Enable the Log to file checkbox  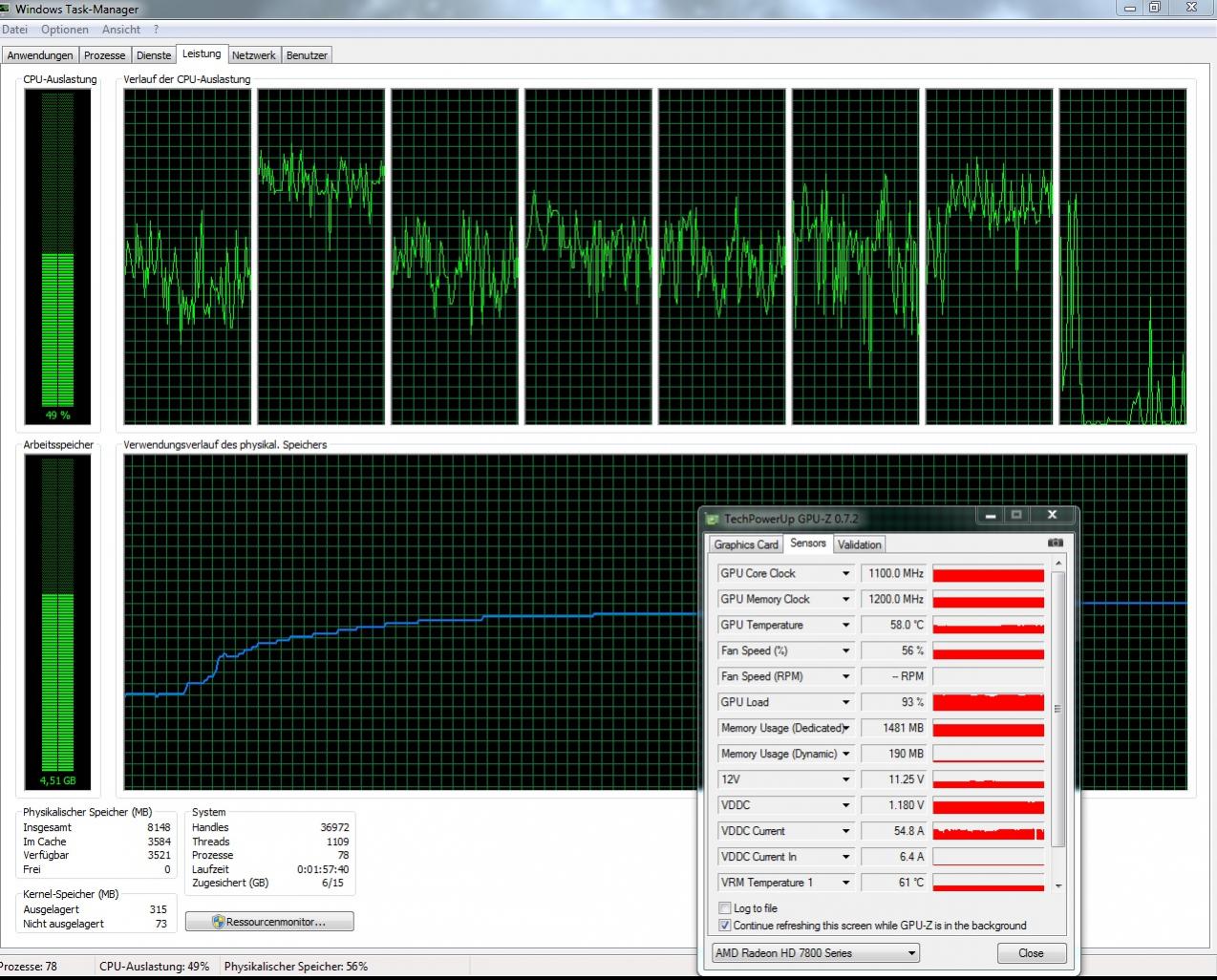click(724, 908)
